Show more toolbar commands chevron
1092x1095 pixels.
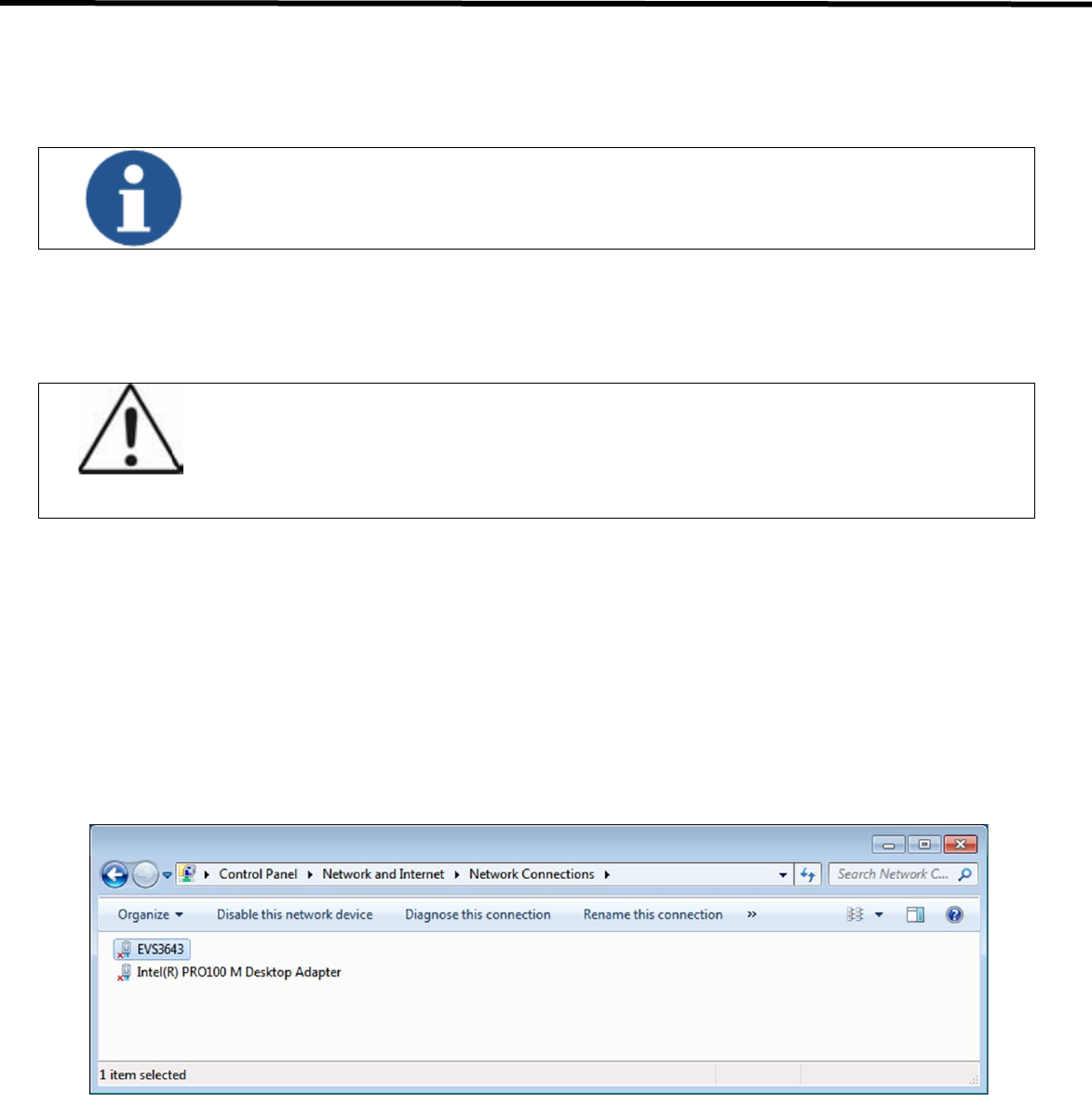coord(752,914)
